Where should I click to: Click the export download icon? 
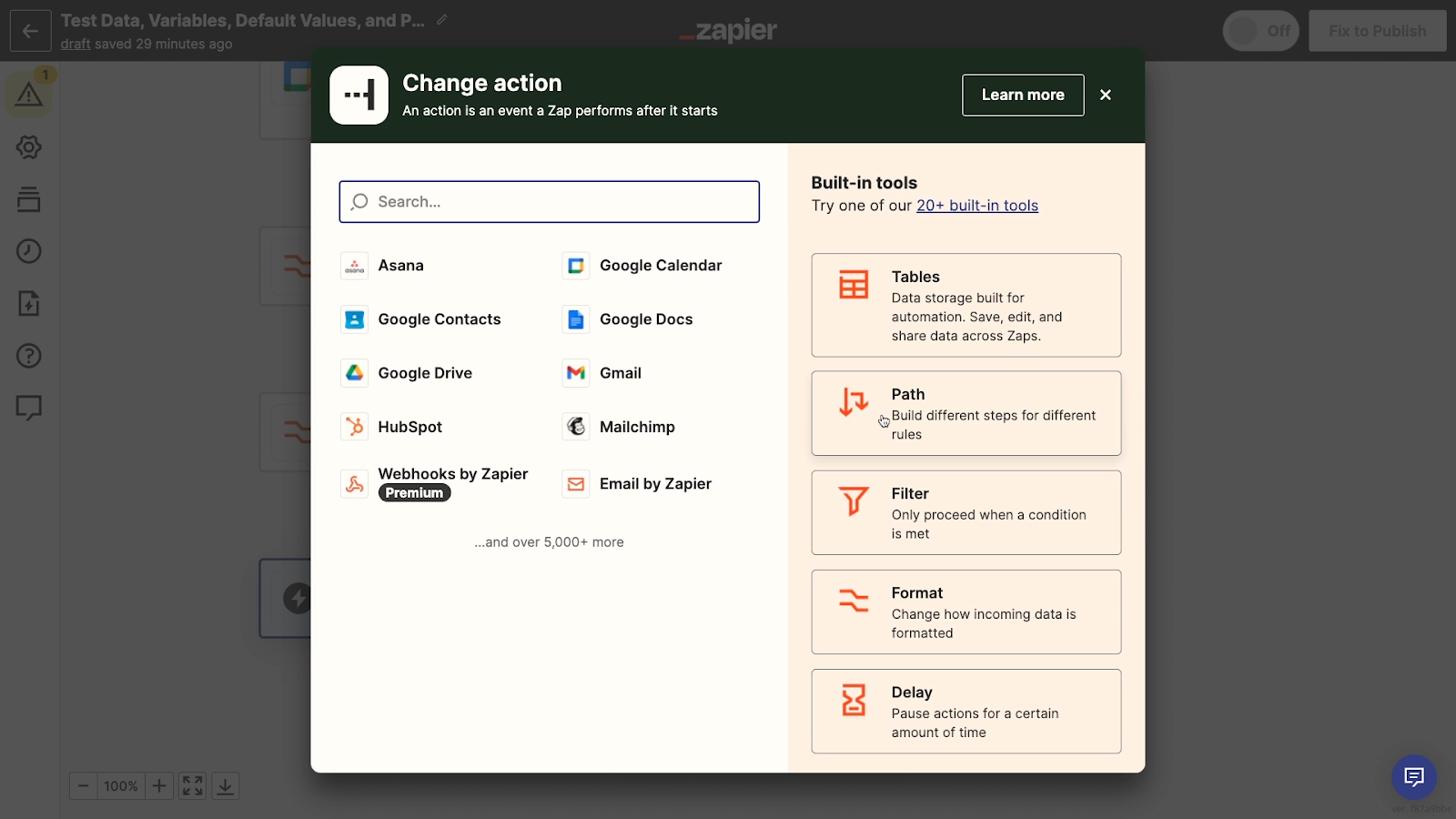click(226, 786)
